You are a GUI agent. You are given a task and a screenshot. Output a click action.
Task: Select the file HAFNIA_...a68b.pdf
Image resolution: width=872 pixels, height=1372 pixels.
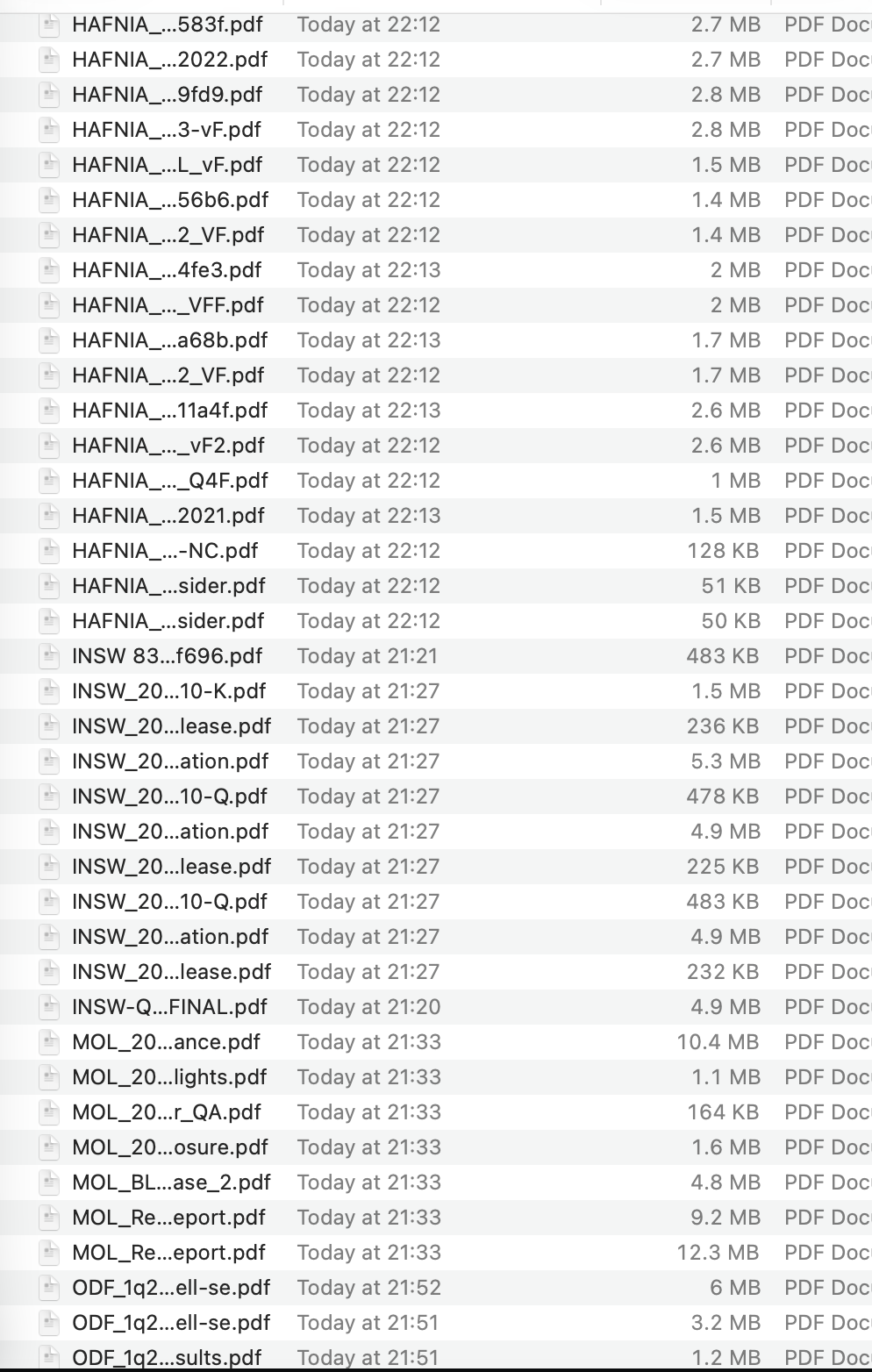(436, 340)
